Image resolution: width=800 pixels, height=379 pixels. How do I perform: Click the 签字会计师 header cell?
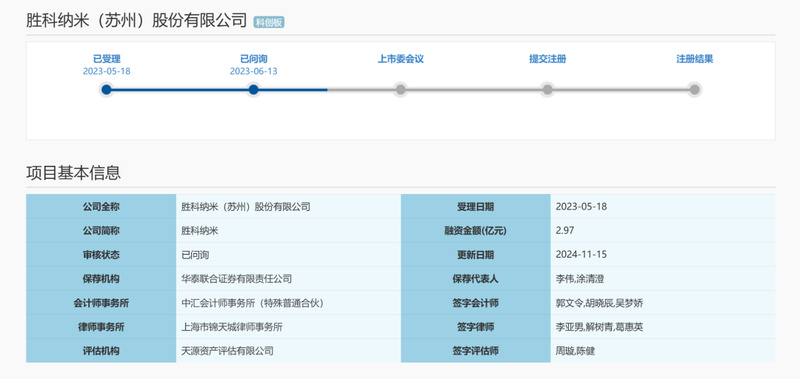[476, 302]
